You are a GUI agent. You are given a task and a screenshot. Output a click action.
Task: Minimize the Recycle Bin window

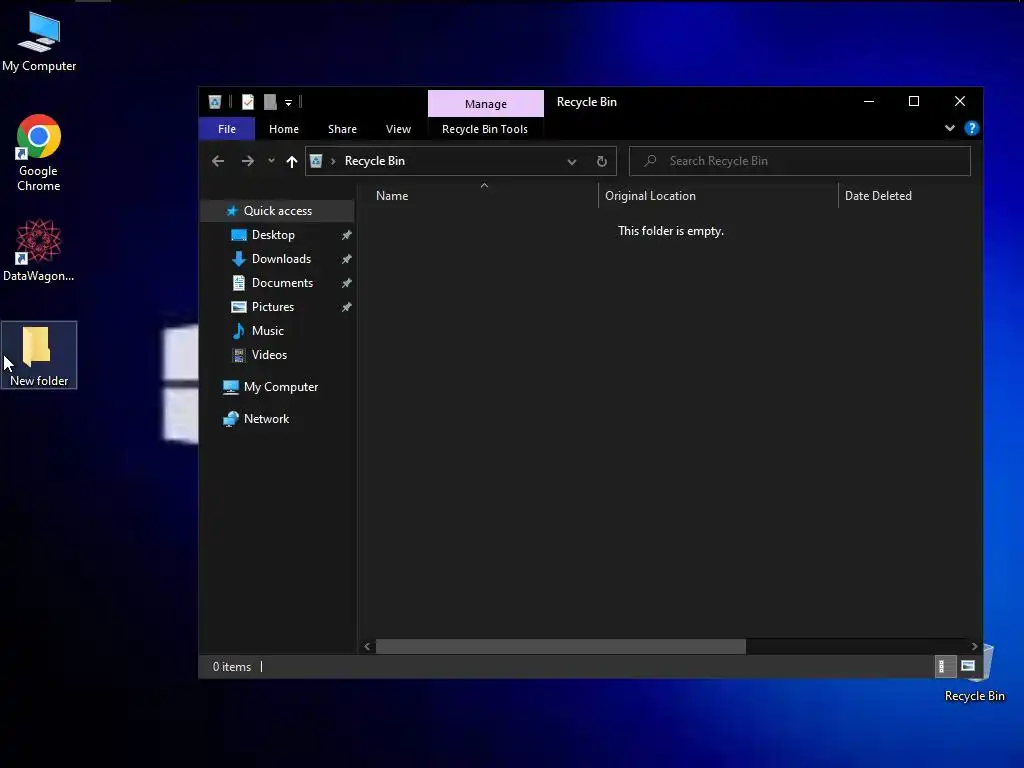point(869,102)
